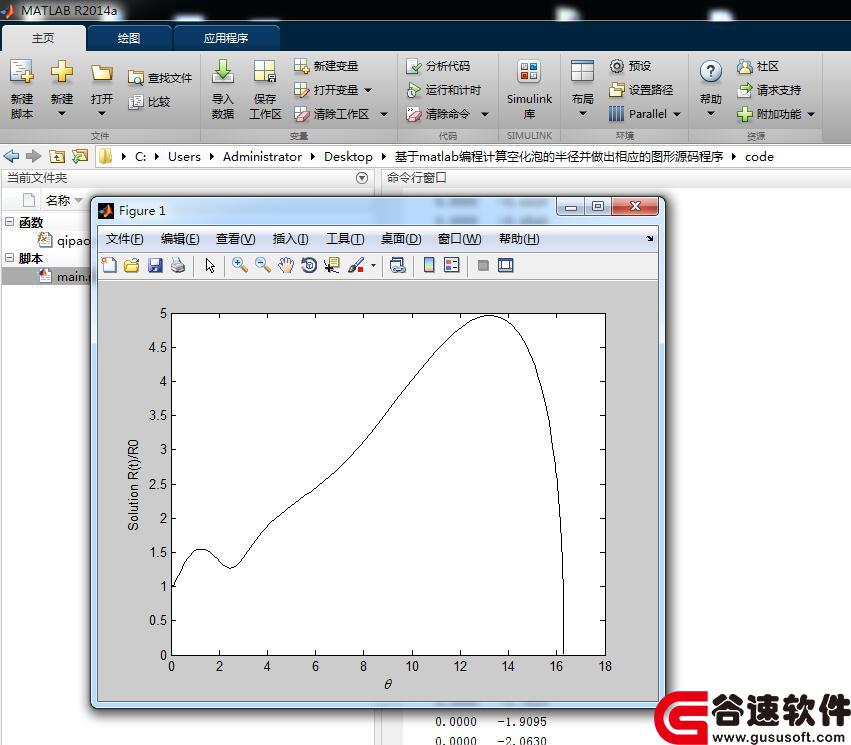Select main script file in file browser
Image resolution: width=851 pixels, height=745 pixels.
click(x=65, y=276)
